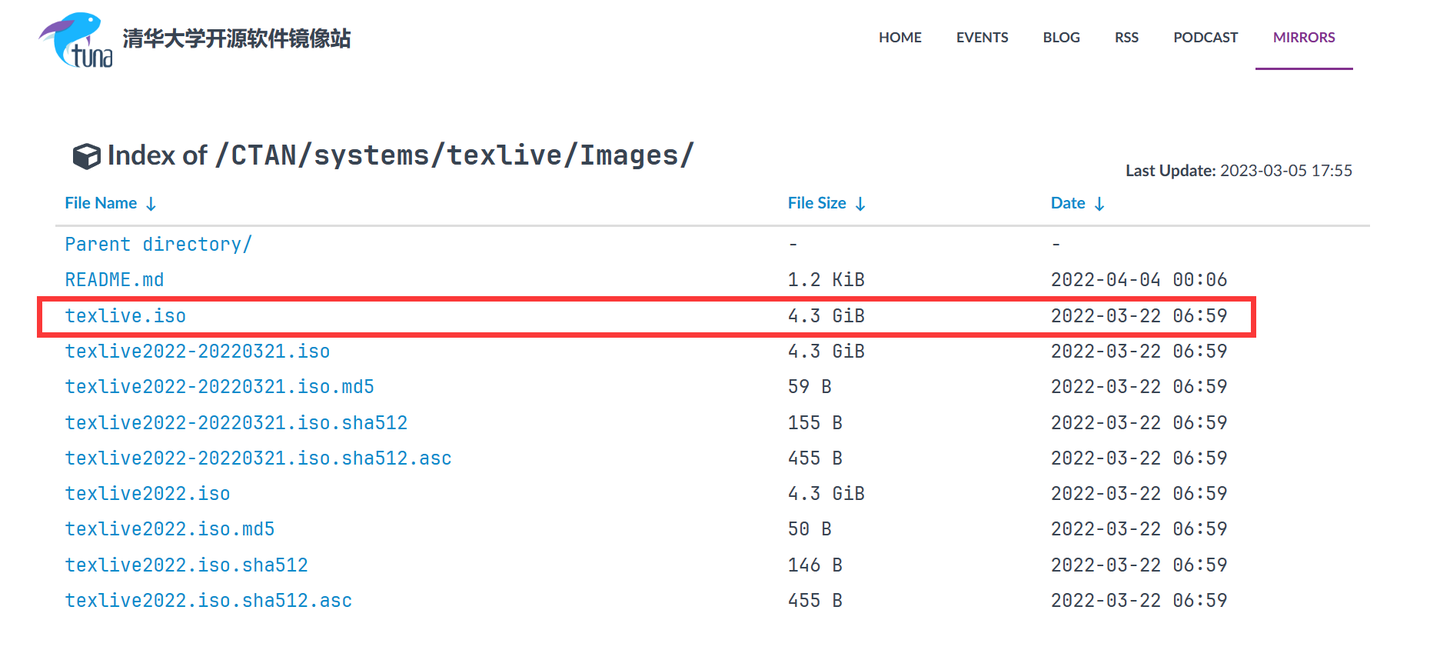Download the texlive2022.iso file
The width and height of the screenshot is (1440, 660).
(x=147, y=494)
